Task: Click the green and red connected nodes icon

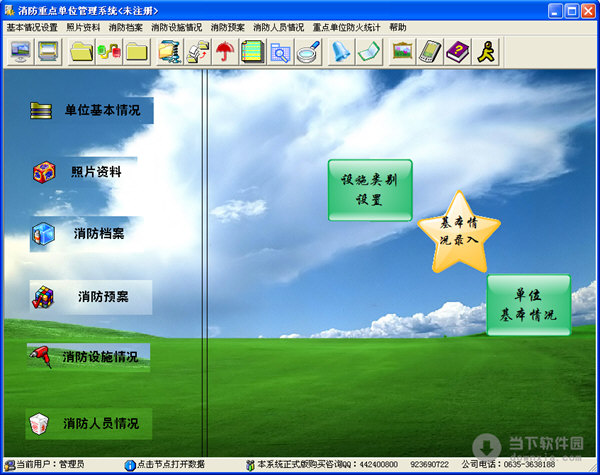Action: (x=109, y=51)
